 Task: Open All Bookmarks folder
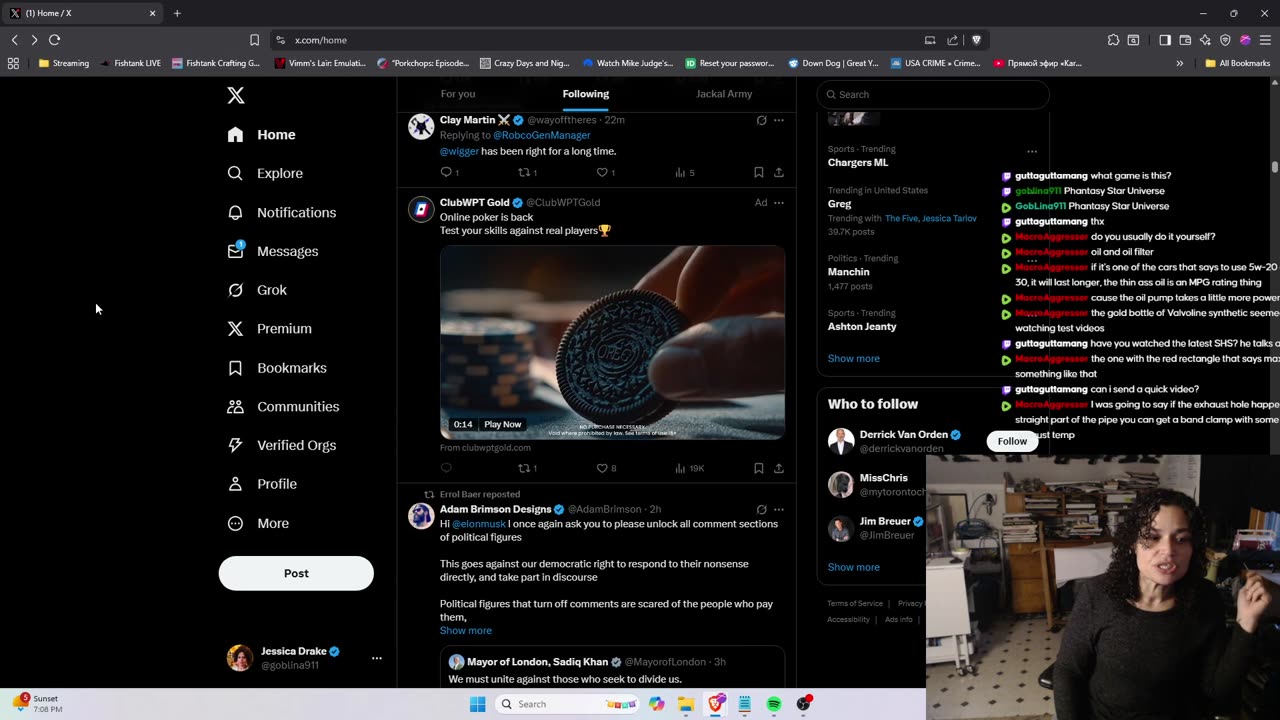1238,63
